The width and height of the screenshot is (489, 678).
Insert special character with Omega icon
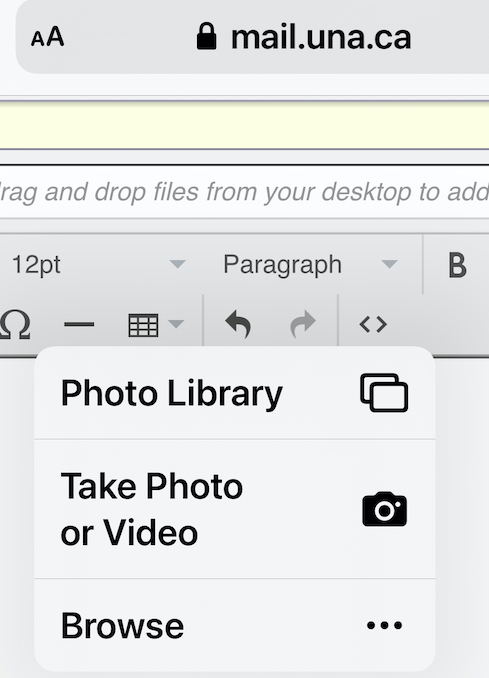(15, 324)
